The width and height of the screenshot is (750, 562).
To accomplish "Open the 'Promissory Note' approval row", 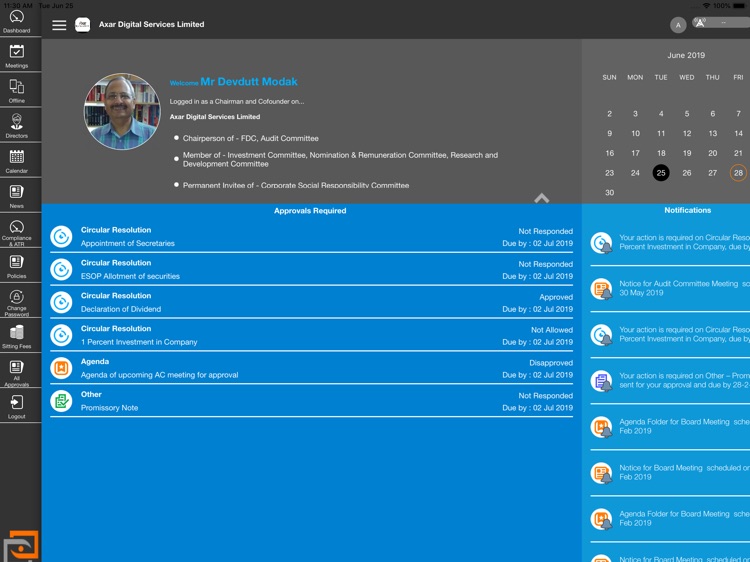I will pos(311,401).
